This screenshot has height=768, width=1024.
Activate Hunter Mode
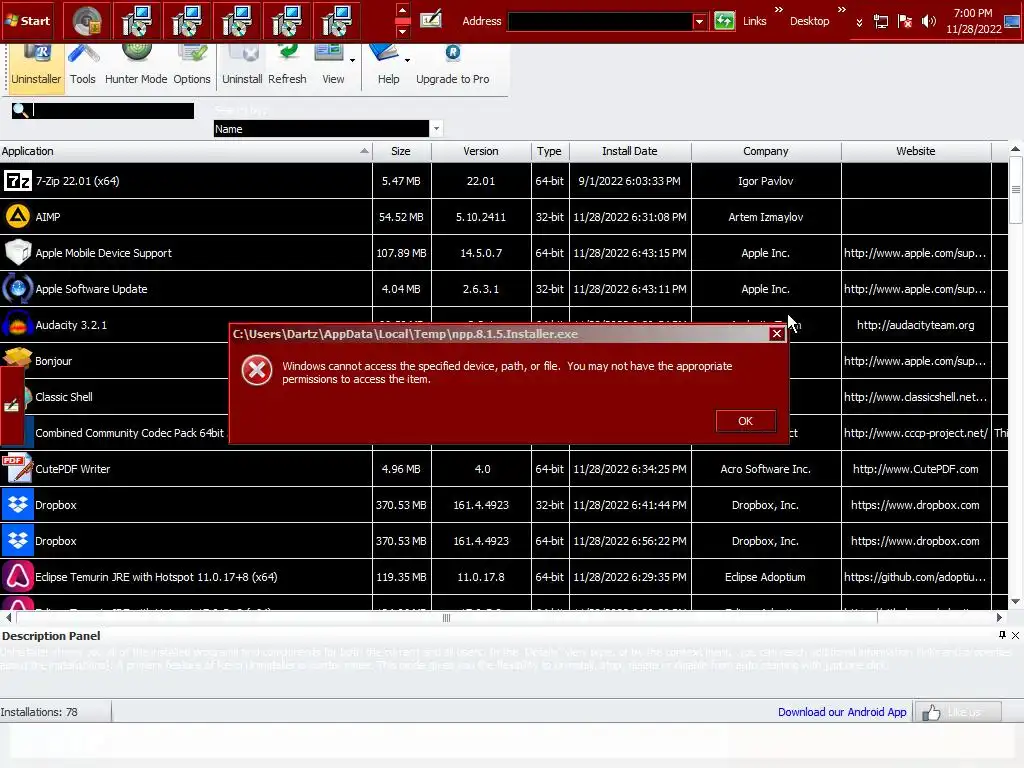click(x=136, y=68)
